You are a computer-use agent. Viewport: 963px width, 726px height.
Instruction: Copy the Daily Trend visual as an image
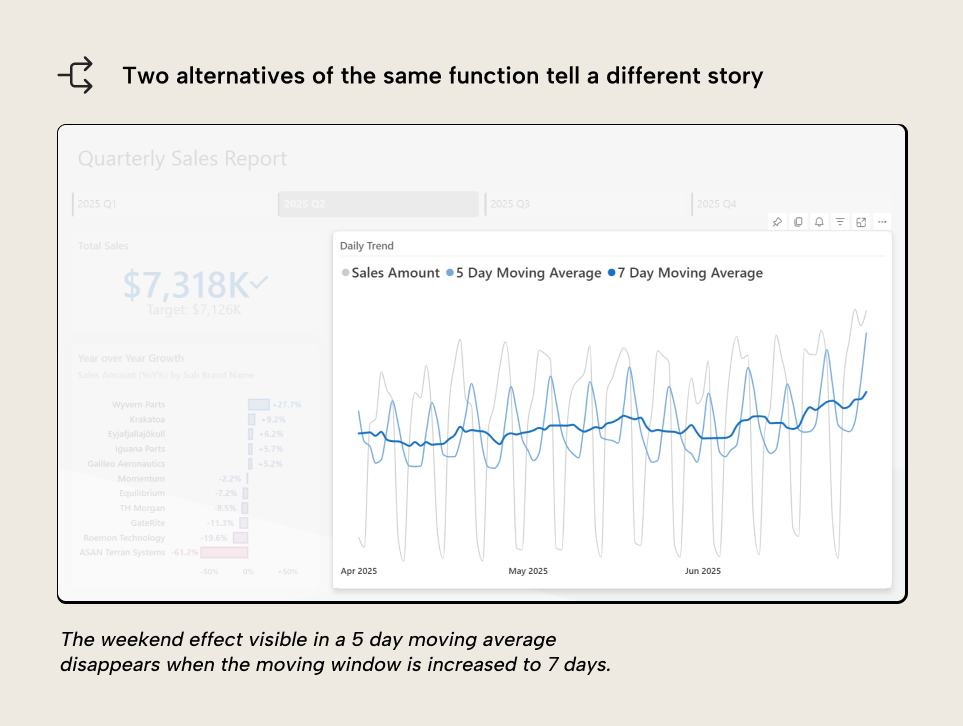[798, 222]
